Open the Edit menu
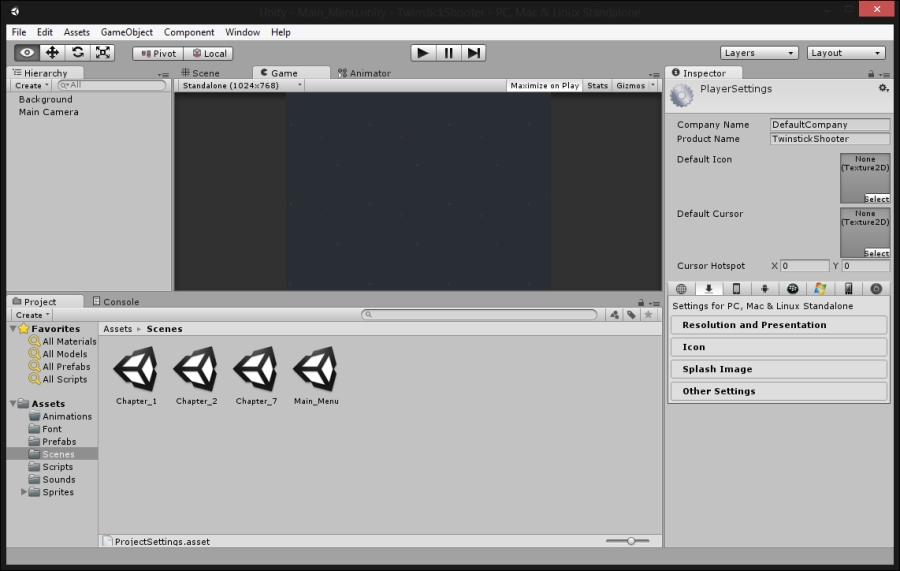The width and height of the screenshot is (900, 571). (x=45, y=32)
